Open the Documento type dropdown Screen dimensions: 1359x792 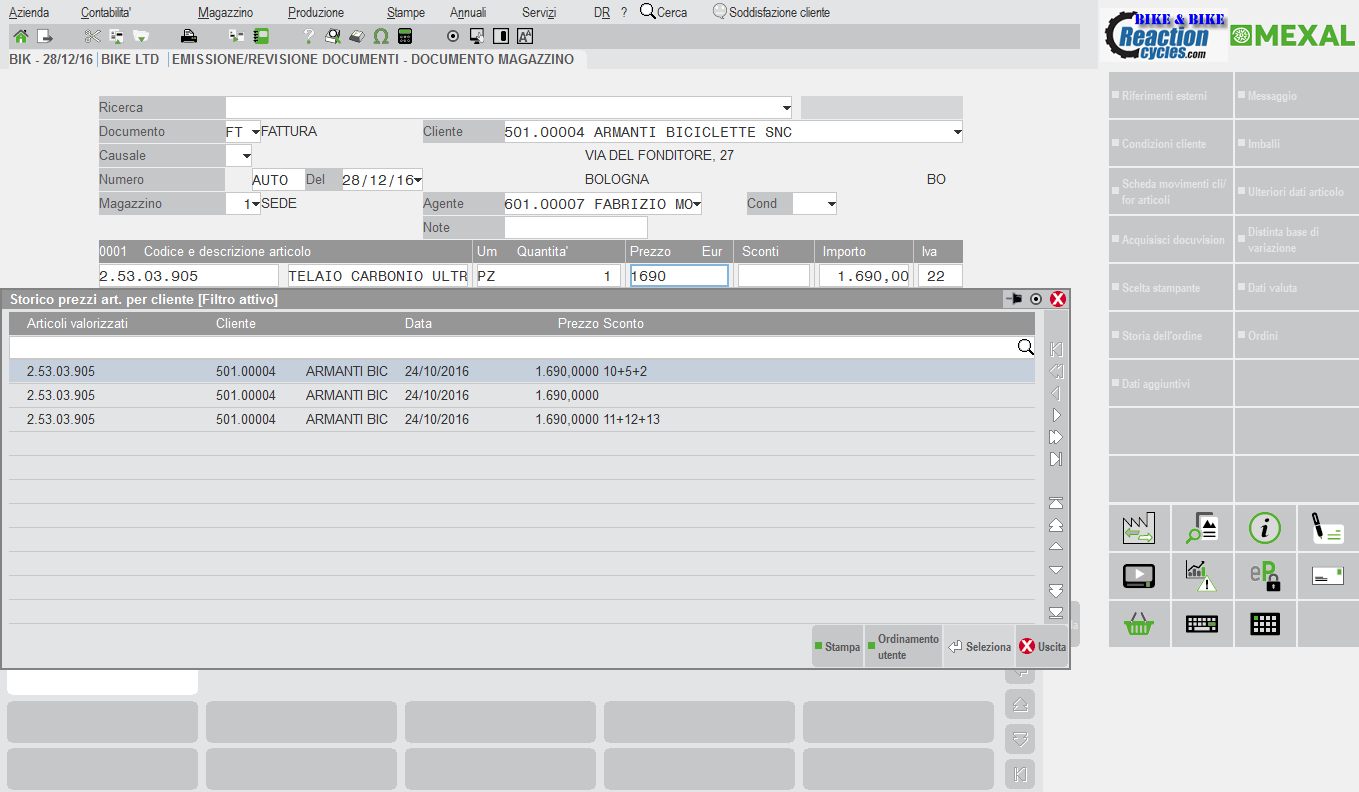click(255, 132)
